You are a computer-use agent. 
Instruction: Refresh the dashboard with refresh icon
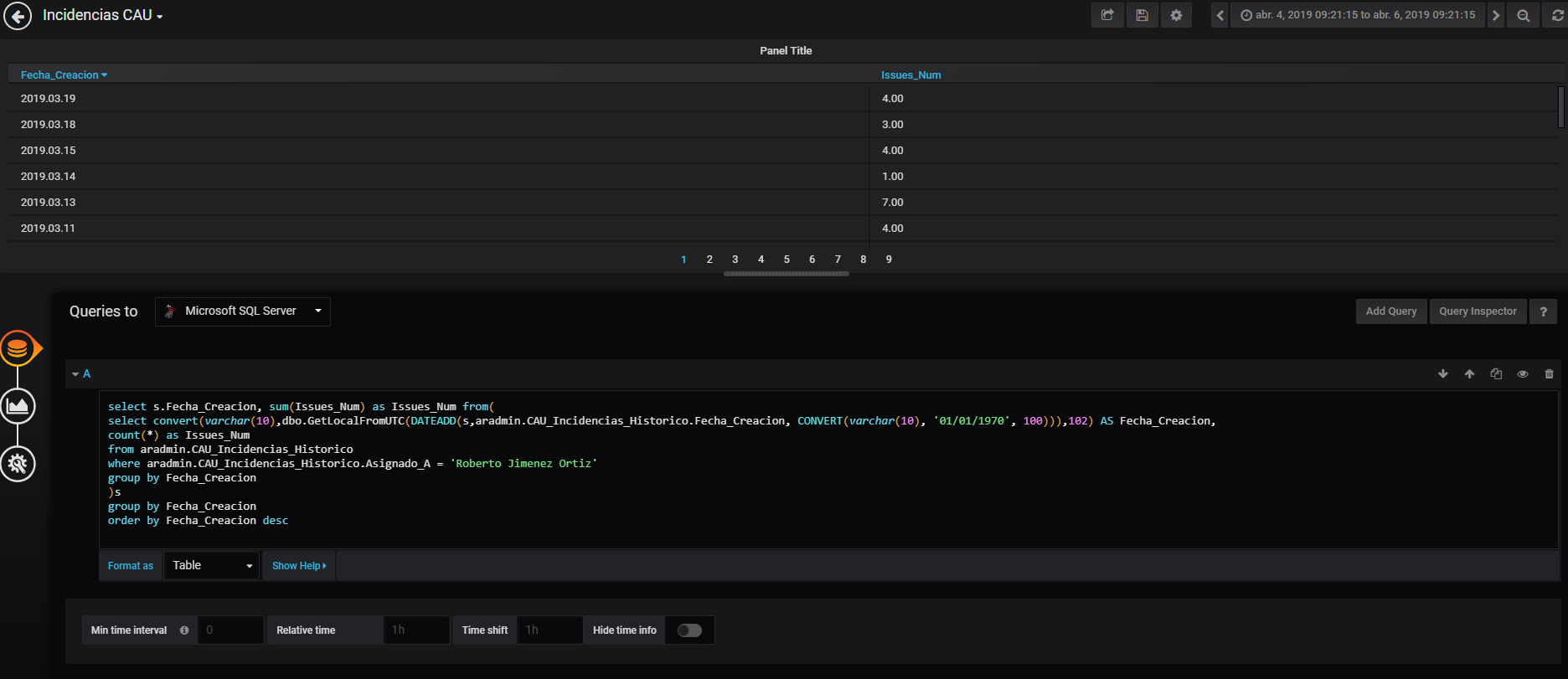pos(1557,15)
